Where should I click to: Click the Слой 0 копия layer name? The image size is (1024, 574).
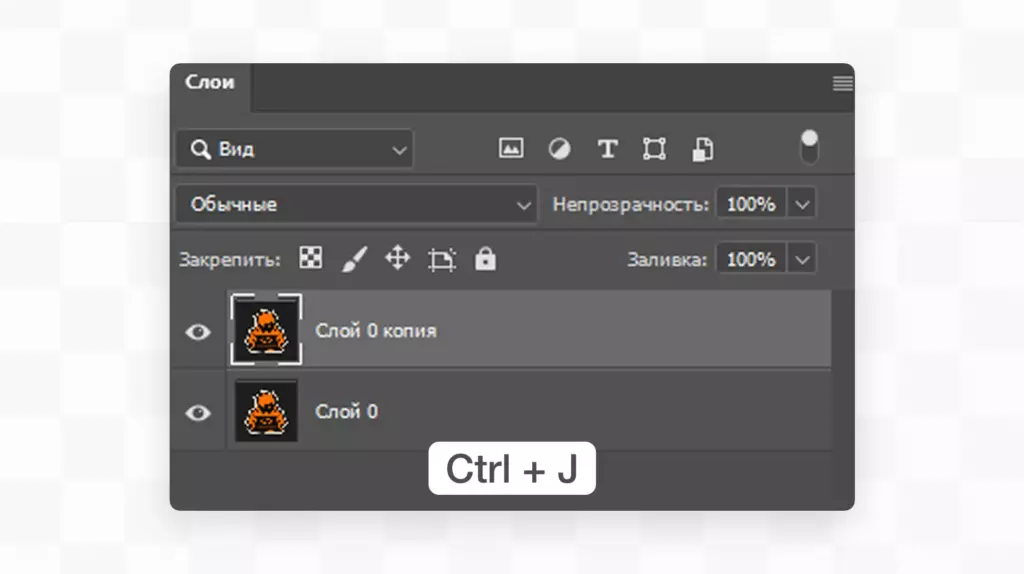[x=376, y=331]
